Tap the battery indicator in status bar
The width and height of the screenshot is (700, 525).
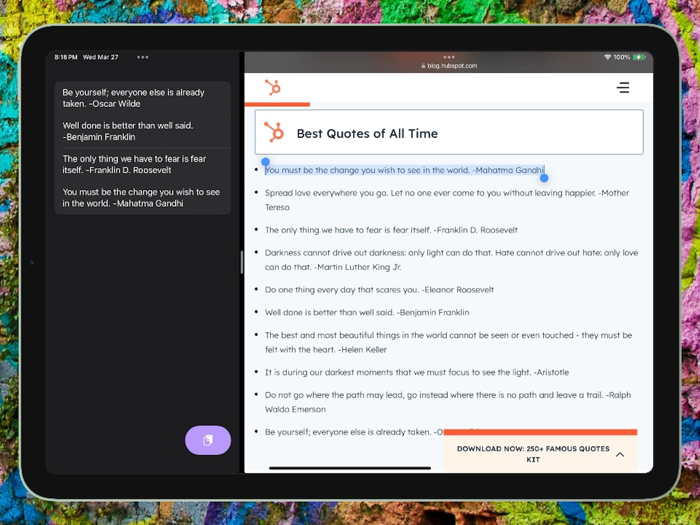click(x=639, y=57)
